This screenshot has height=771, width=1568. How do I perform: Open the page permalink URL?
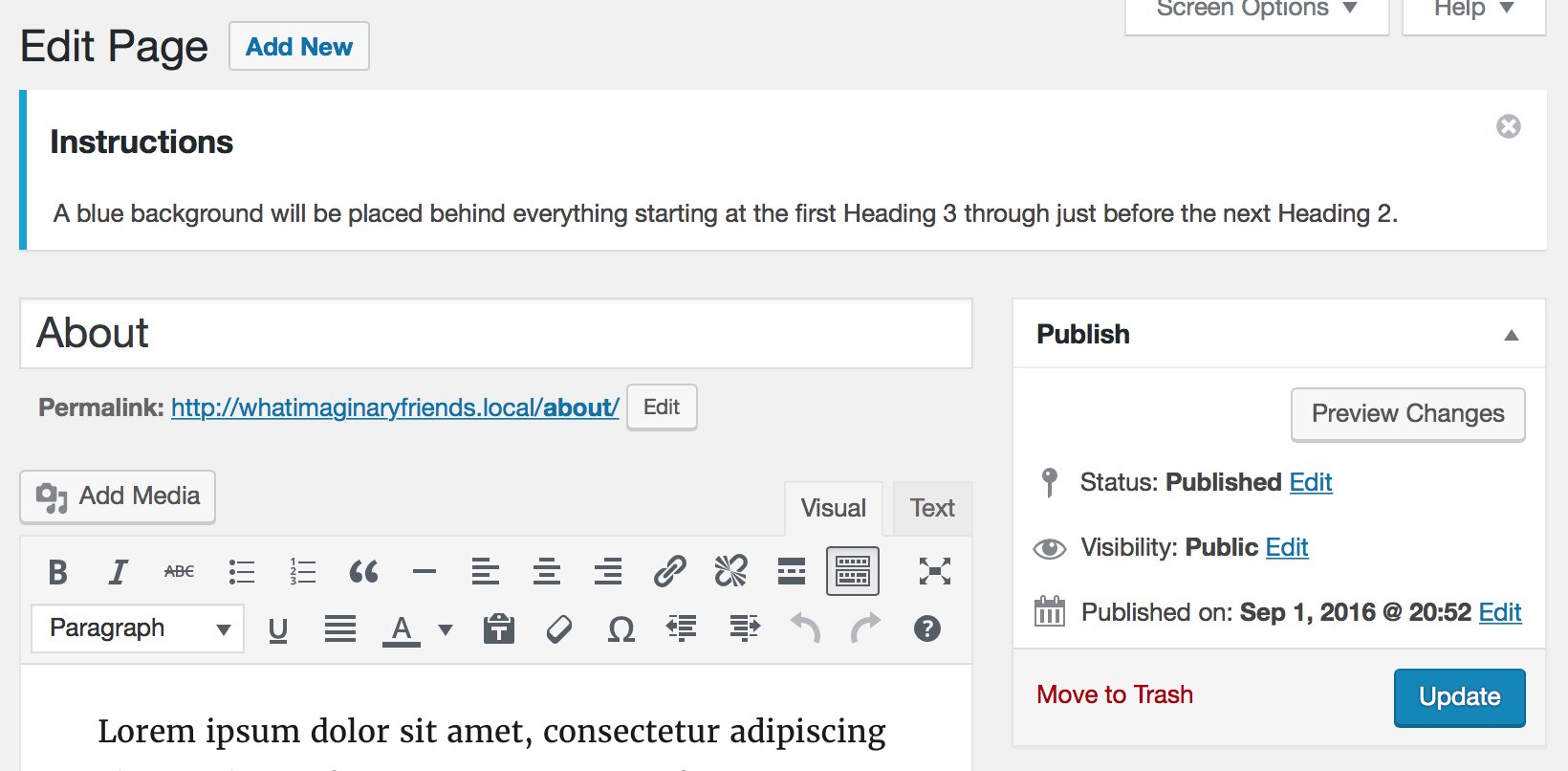(395, 408)
